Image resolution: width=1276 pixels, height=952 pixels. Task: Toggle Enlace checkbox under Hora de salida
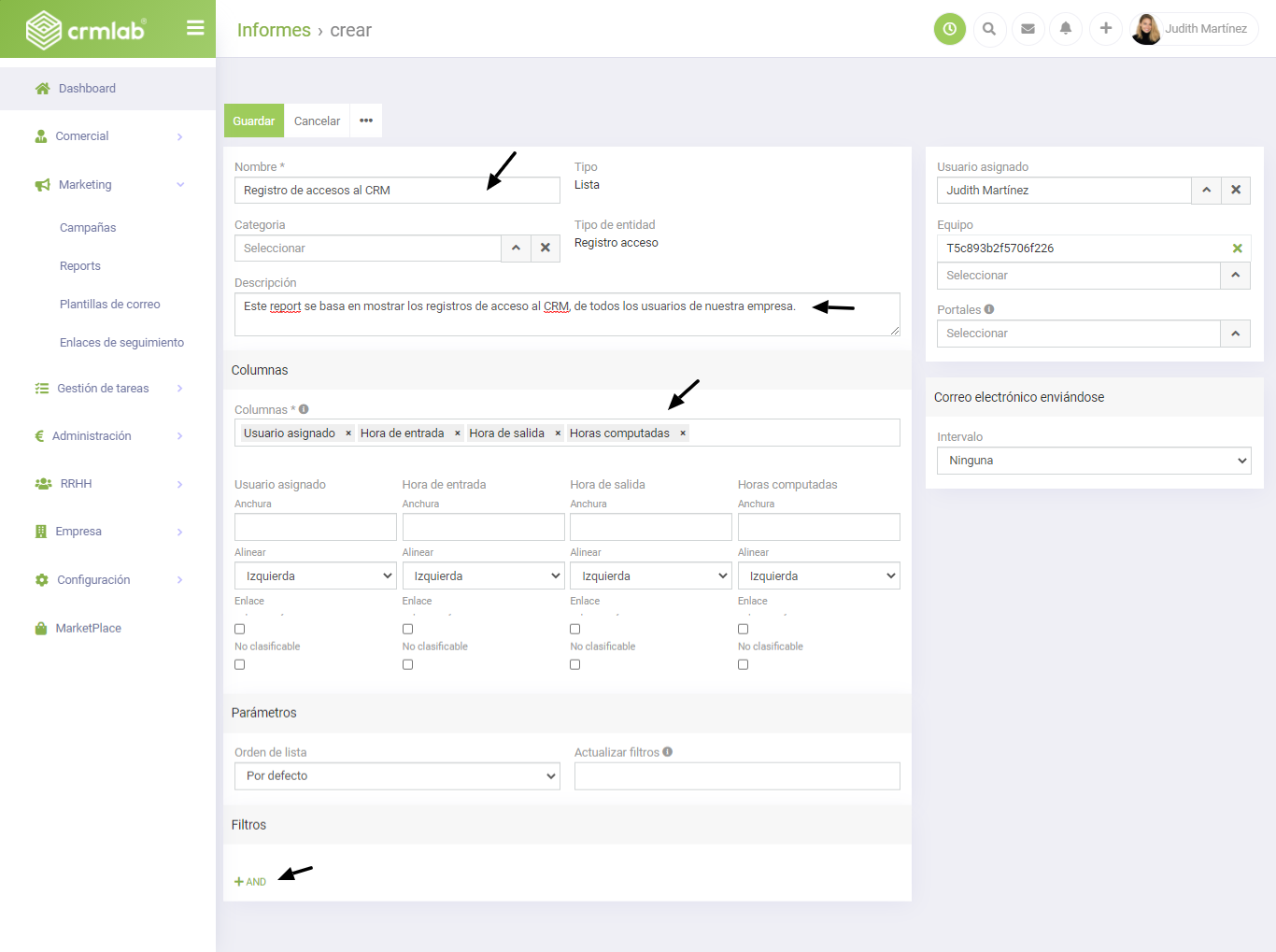[x=575, y=629]
